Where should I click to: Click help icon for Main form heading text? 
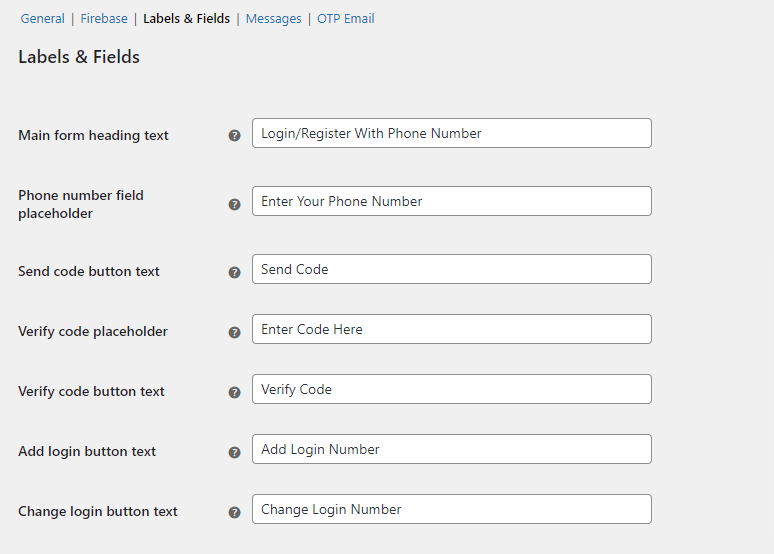pyautogui.click(x=235, y=135)
